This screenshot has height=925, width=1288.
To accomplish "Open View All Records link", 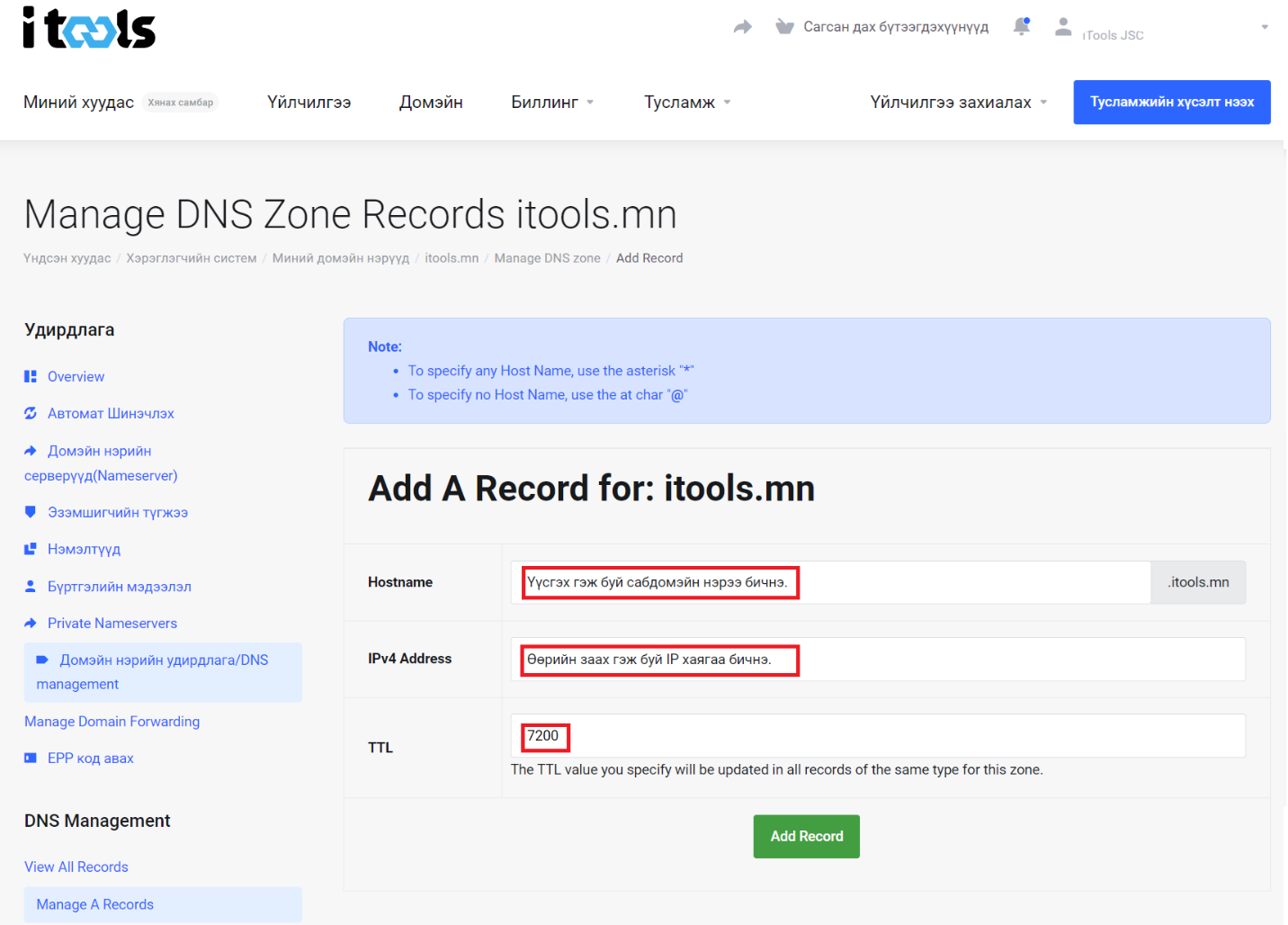I will tap(76, 867).
